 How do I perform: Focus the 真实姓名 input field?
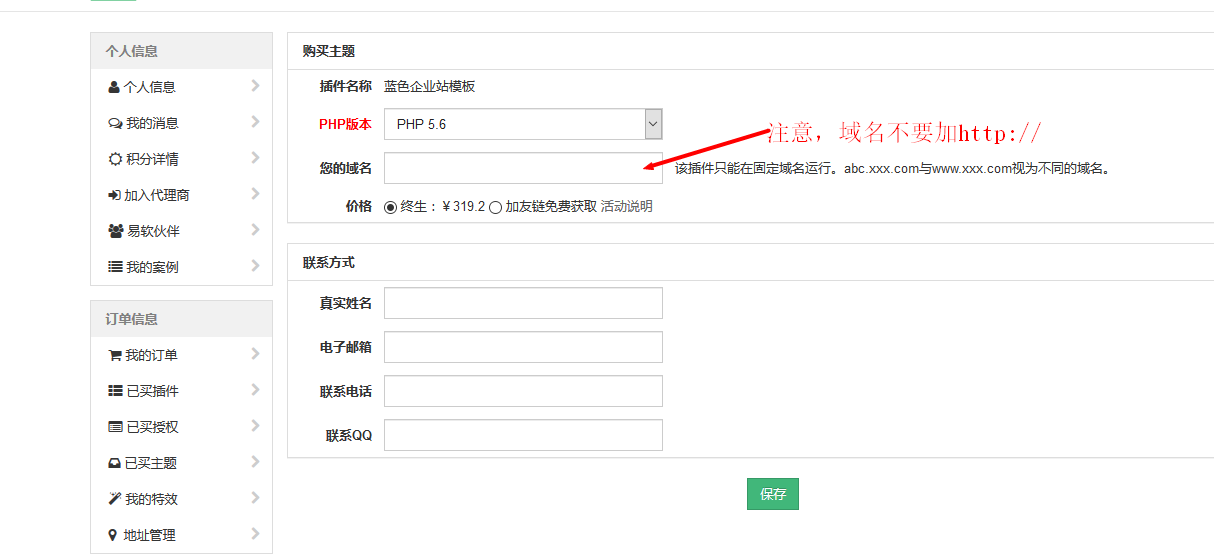(x=523, y=303)
